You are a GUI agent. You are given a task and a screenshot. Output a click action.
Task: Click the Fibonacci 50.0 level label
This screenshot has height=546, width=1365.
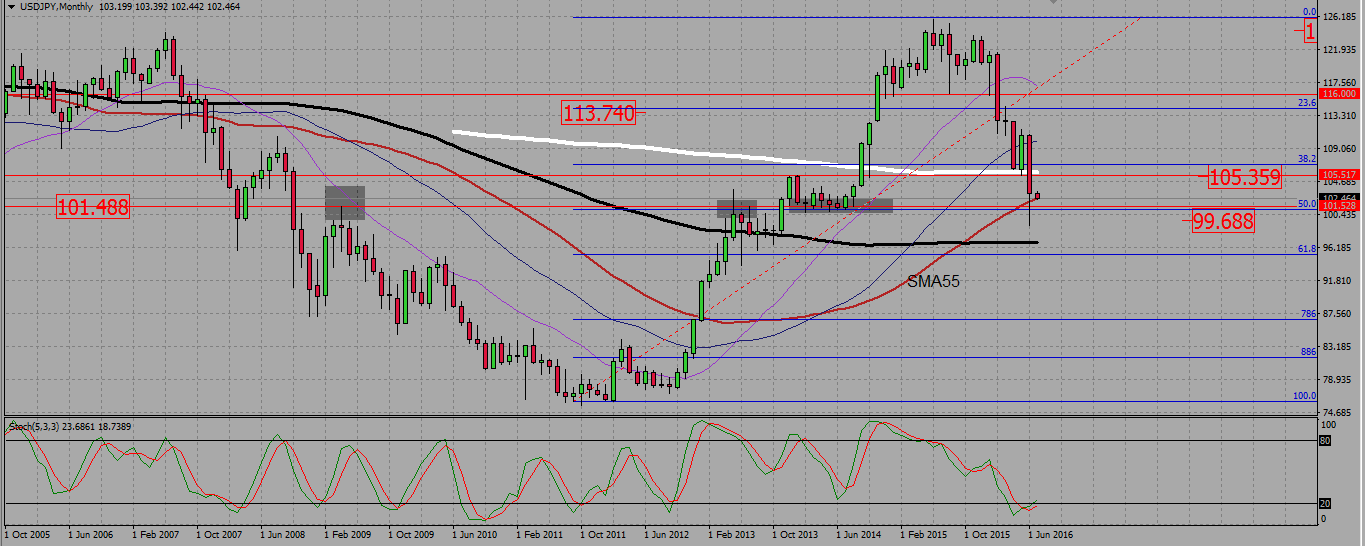[1307, 203]
